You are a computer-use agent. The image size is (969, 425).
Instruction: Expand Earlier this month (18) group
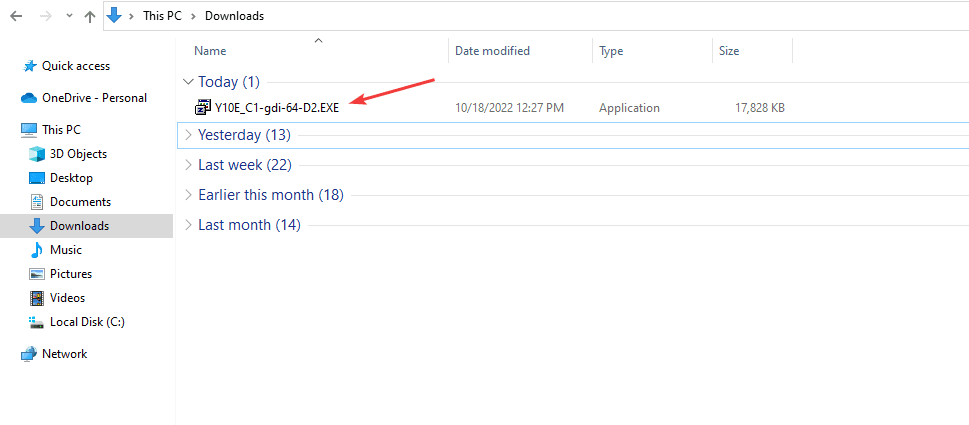click(188, 195)
